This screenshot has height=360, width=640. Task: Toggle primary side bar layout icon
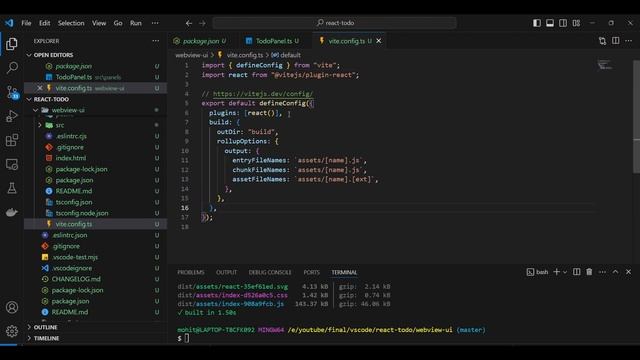pyautogui.click(x=537, y=23)
